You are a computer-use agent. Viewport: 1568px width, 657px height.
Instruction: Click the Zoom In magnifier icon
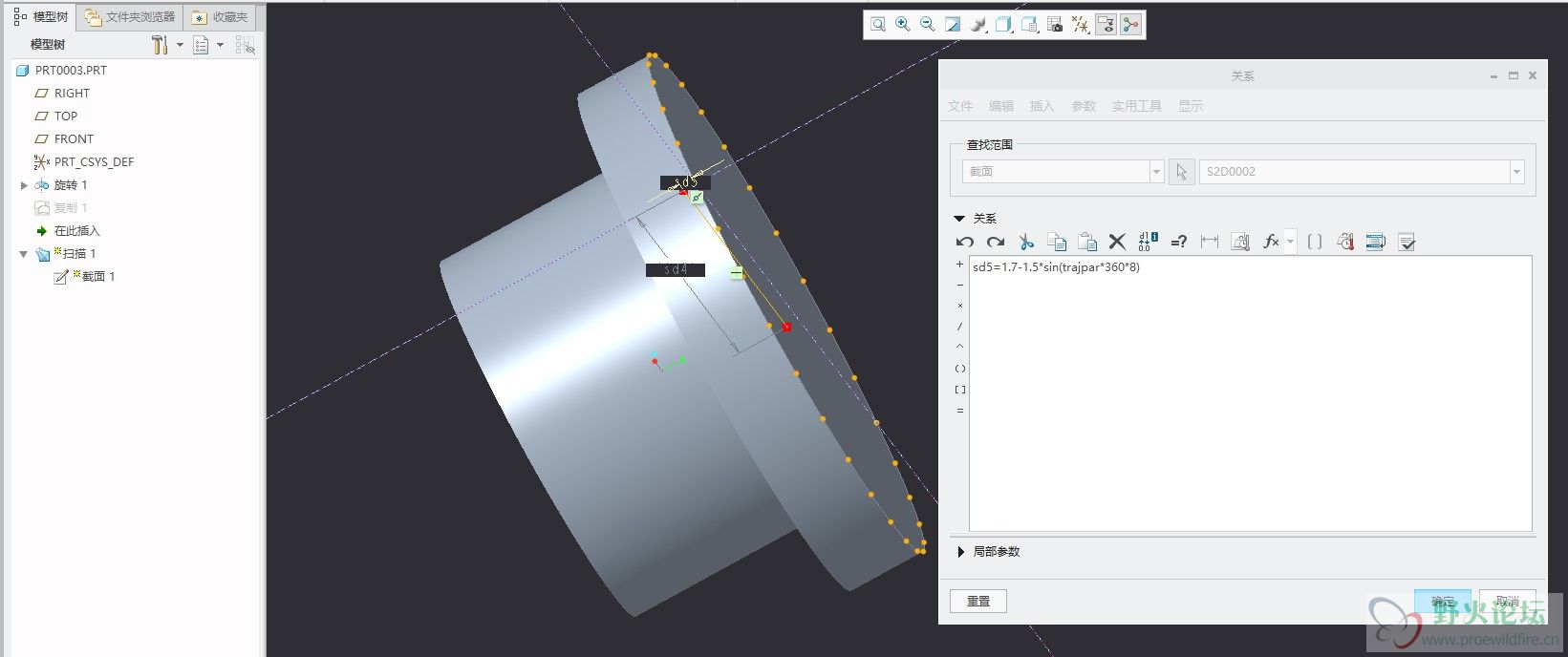tap(902, 25)
